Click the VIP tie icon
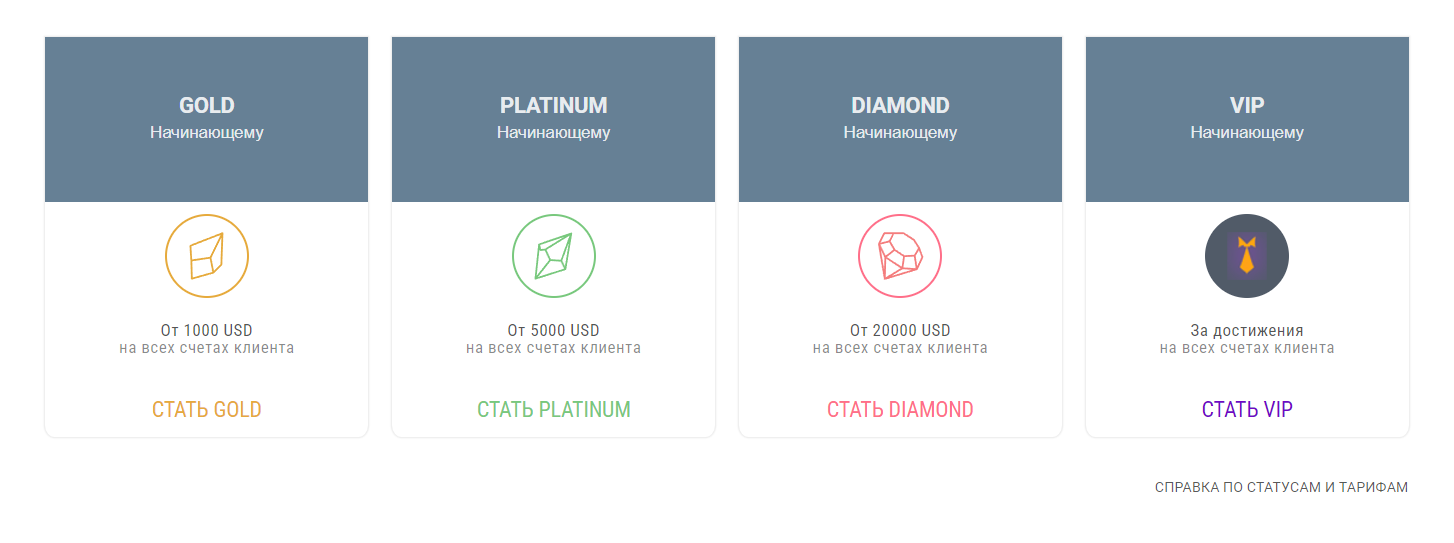The height and width of the screenshot is (543, 1454). (1247, 256)
